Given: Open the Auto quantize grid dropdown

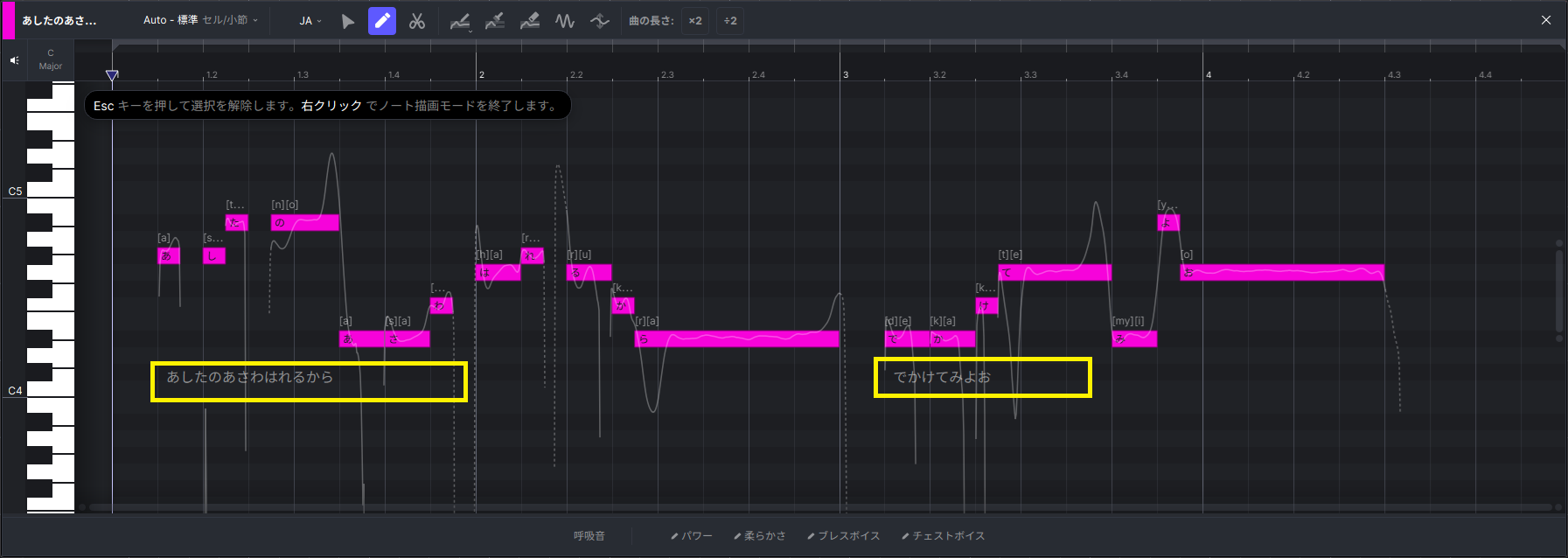Looking at the screenshot, I should point(200,20).
